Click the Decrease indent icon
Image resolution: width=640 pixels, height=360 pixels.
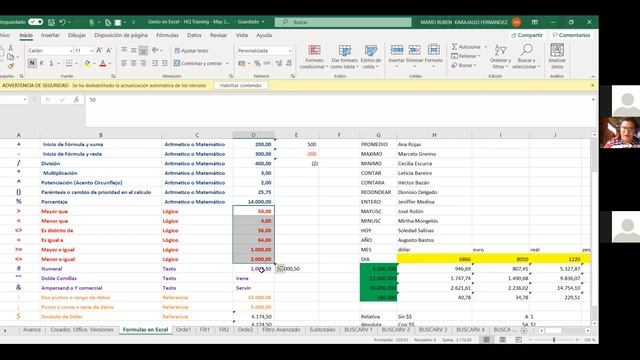155,63
